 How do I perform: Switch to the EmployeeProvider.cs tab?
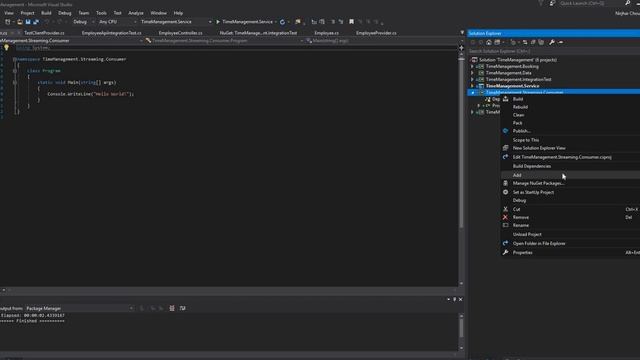[x=376, y=33]
